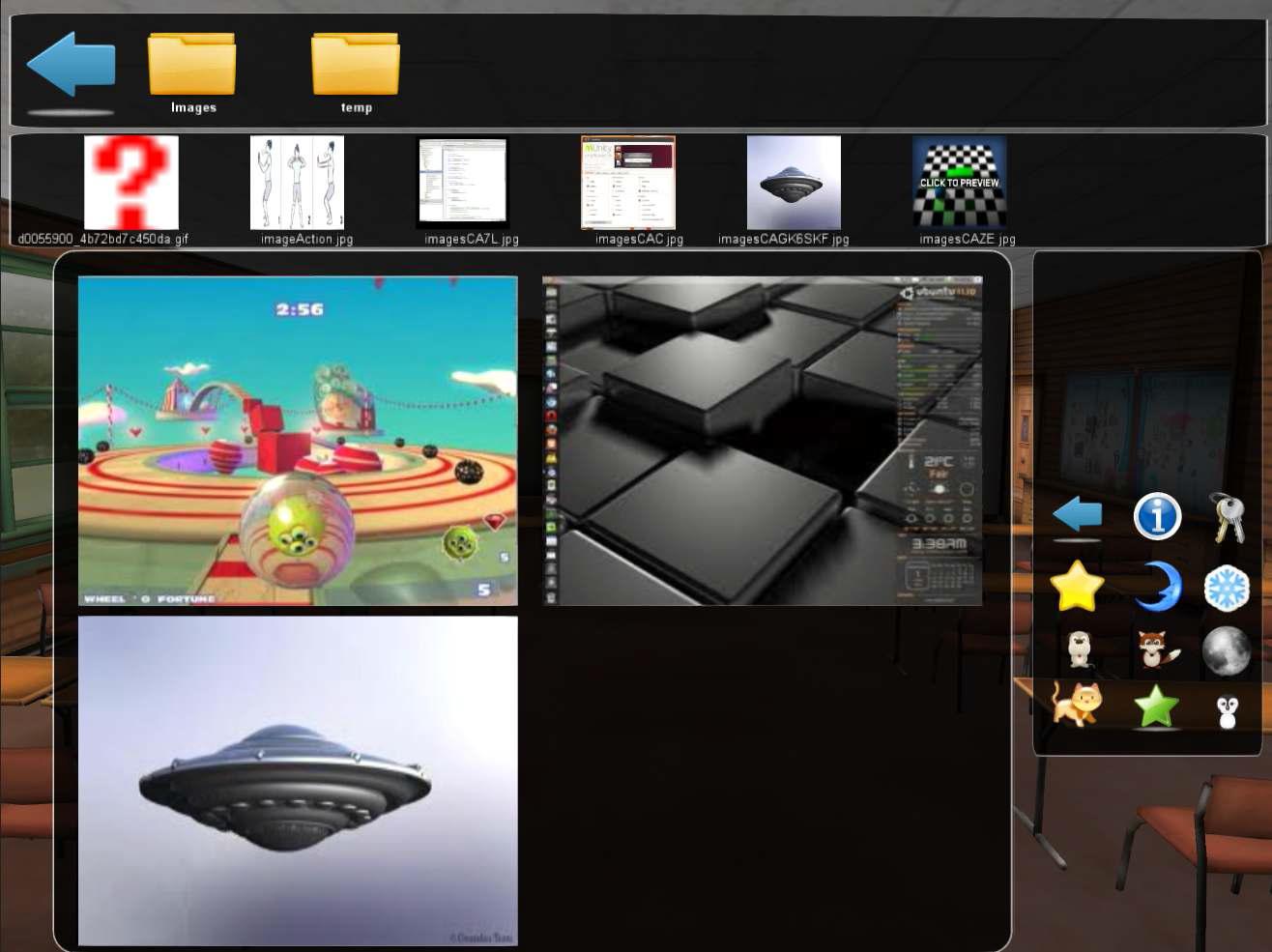Click the penguin icon
Image resolution: width=1272 pixels, height=952 pixels.
(1228, 711)
